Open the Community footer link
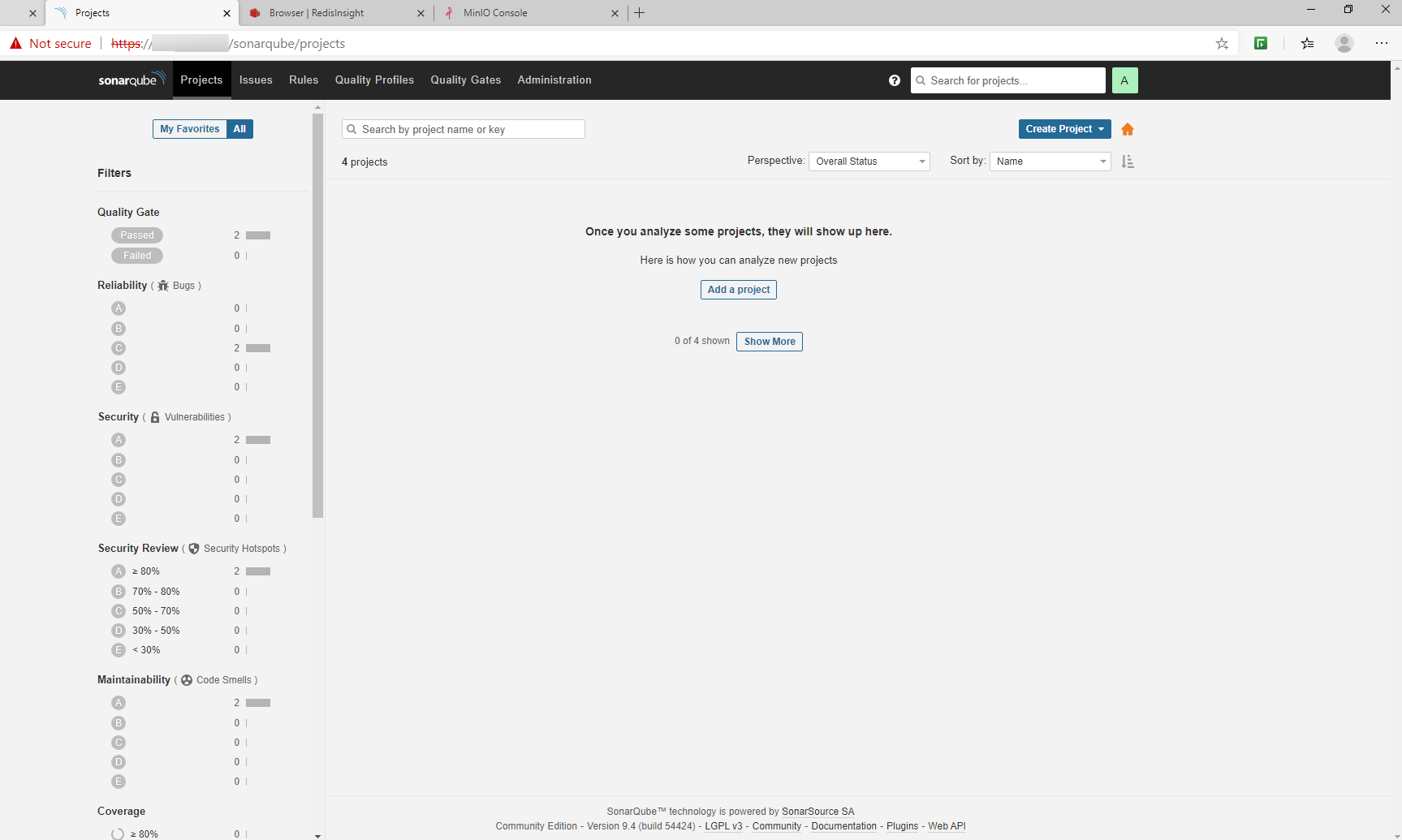The height and width of the screenshot is (840, 1402). click(x=777, y=826)
